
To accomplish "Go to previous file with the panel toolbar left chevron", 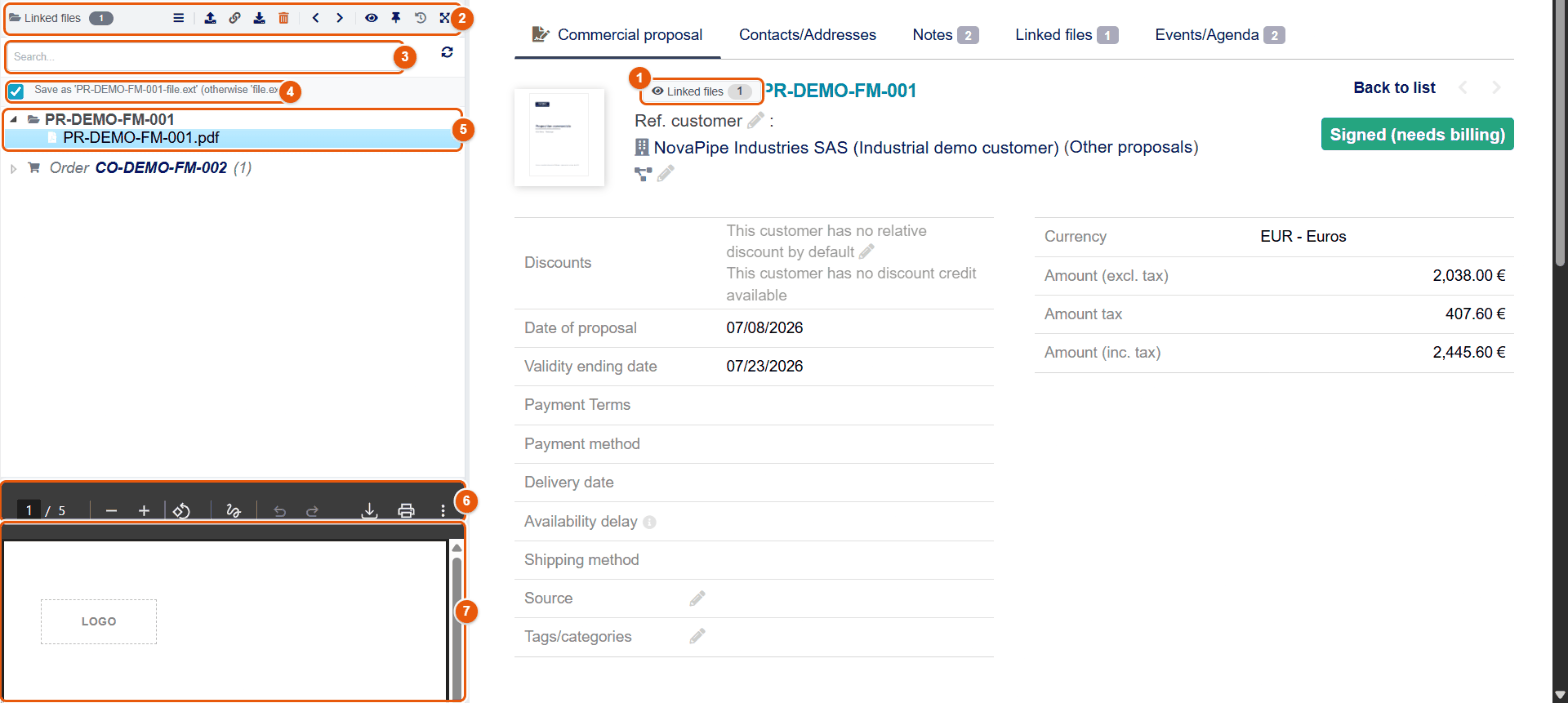I will coord(315,18).
